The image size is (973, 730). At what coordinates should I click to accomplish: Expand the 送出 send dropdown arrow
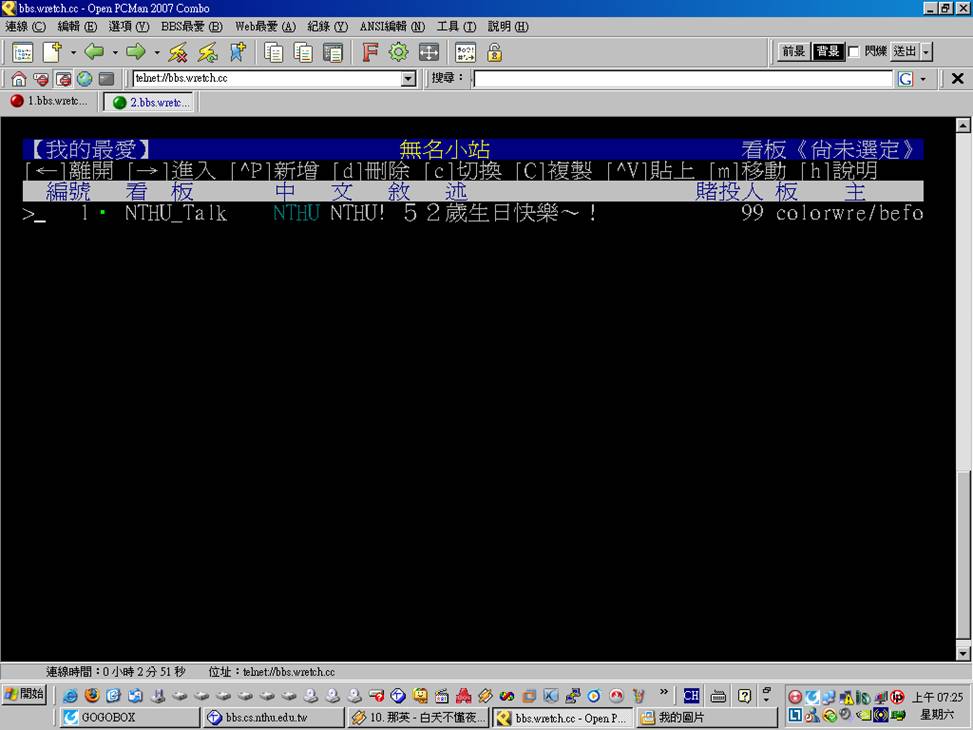(927, 52)
